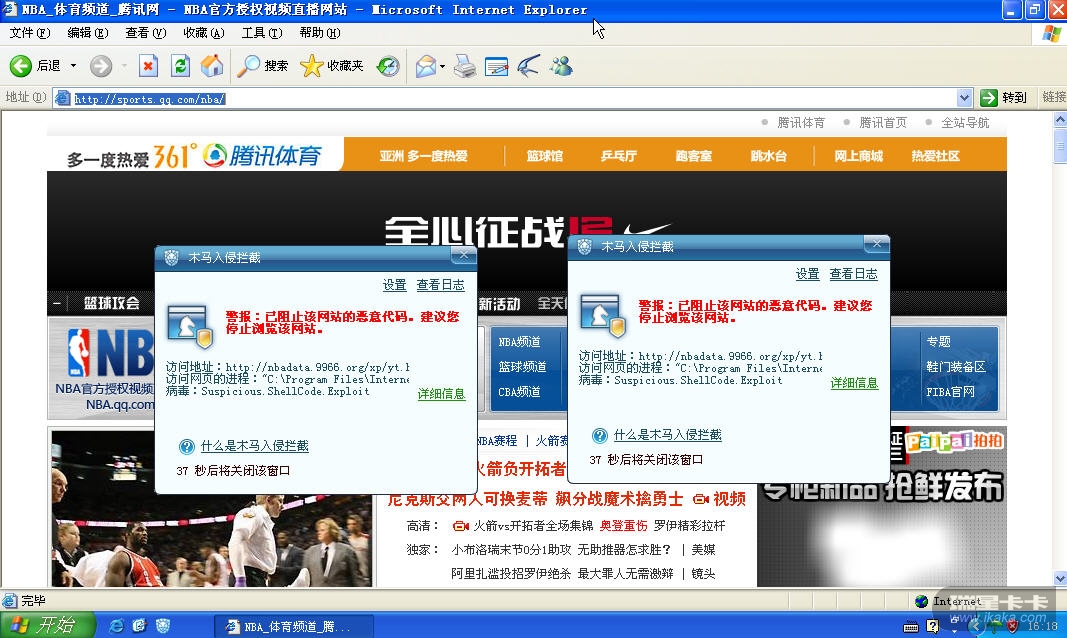Click the bird-shaped toolbar icon
Image resolution: width=1067 pixels, height=638 pixels.
529,65
